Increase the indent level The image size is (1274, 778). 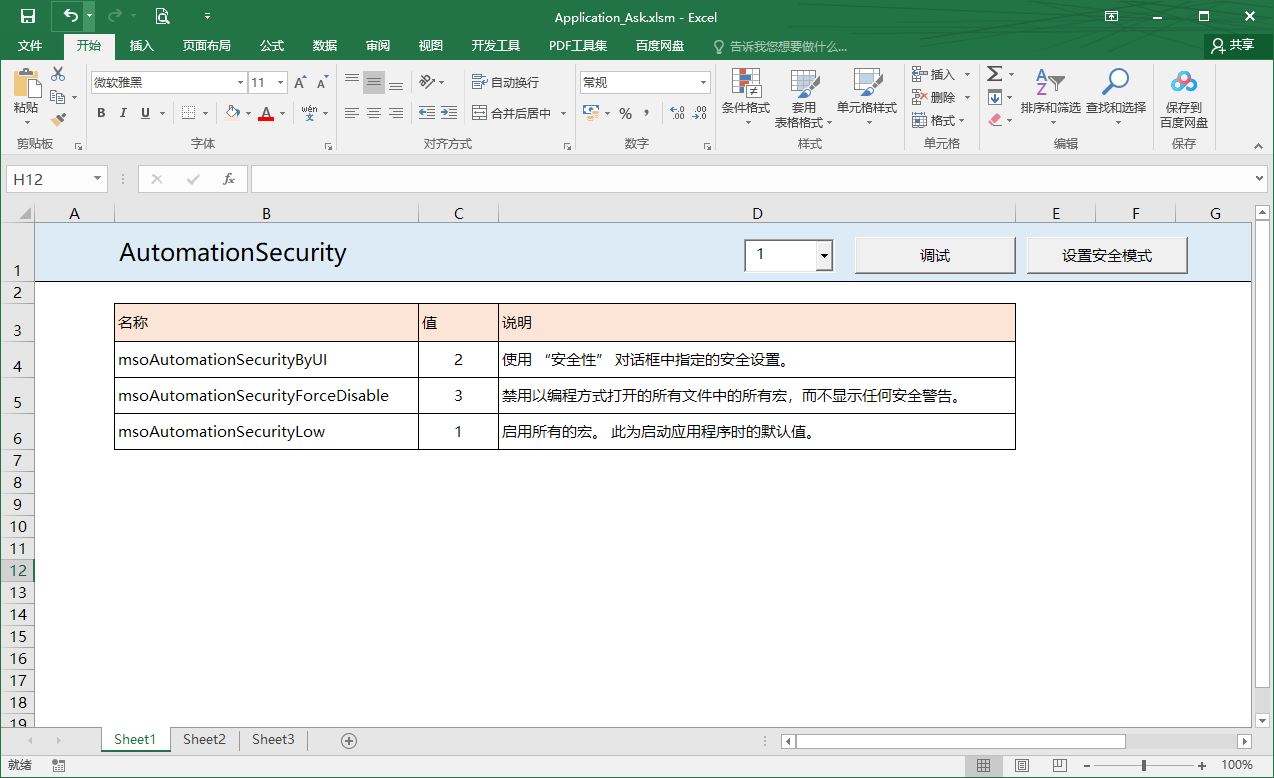tap(449, 113)
